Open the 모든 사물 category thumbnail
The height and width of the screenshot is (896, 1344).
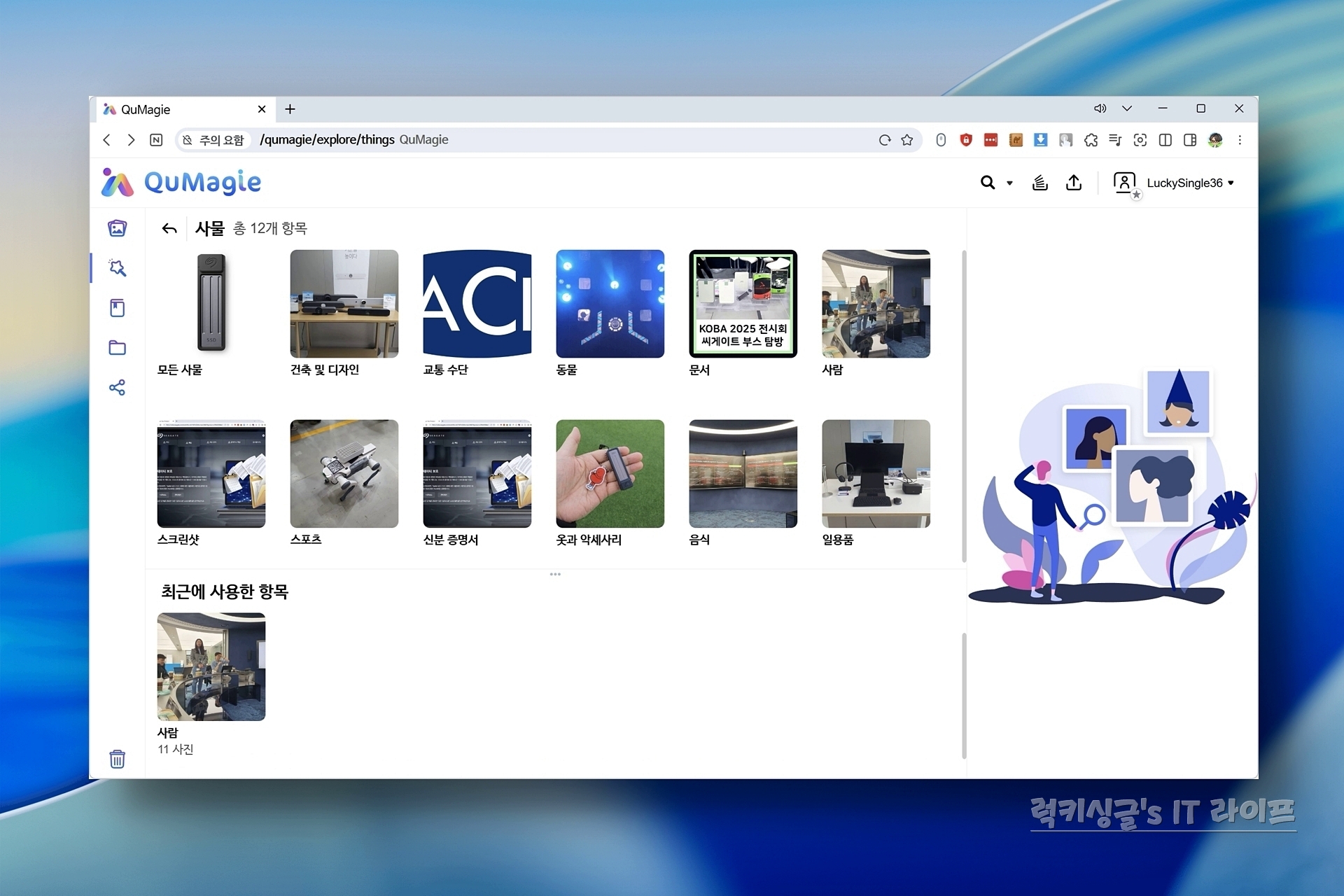tap(211, 304)
